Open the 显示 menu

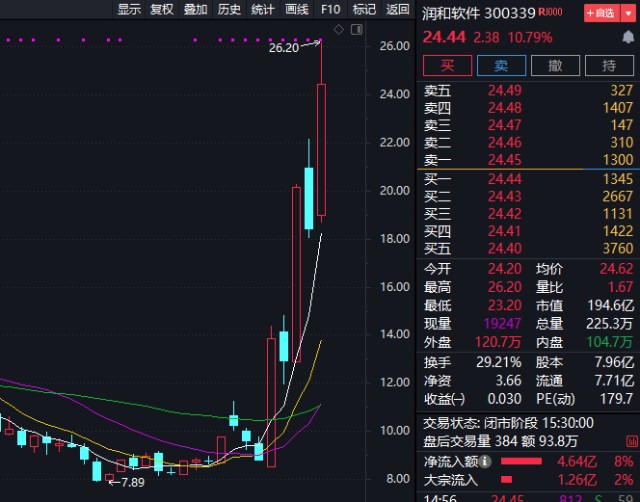coord(129,9)
